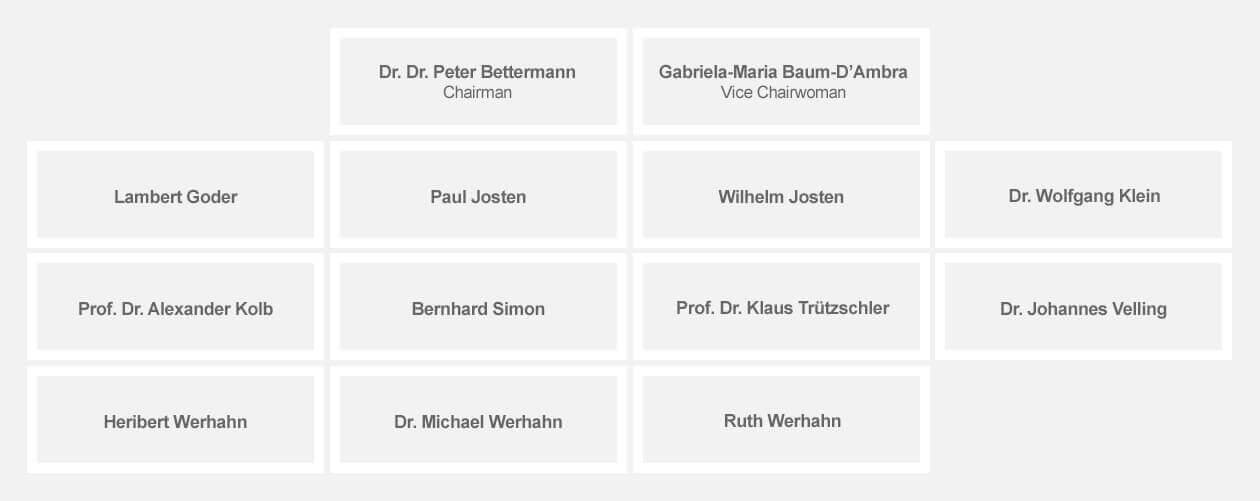Click the Heribert Werhahn tile
Image resolution: width=1260 pixels, height=501 pixels.
pos(175,419)
